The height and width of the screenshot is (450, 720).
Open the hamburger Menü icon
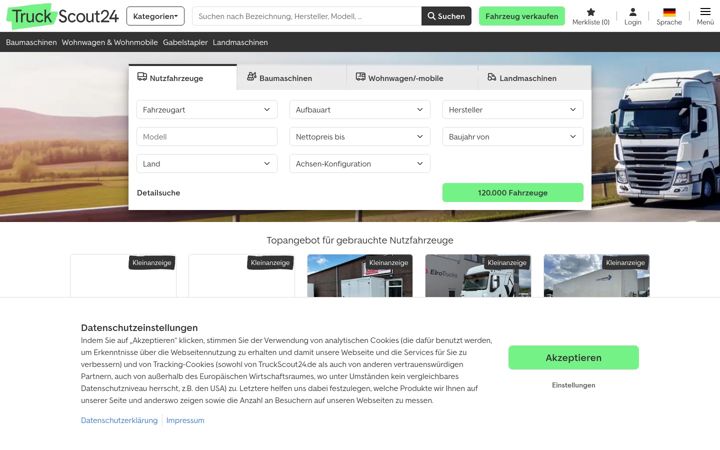click(x=705, y=11)
